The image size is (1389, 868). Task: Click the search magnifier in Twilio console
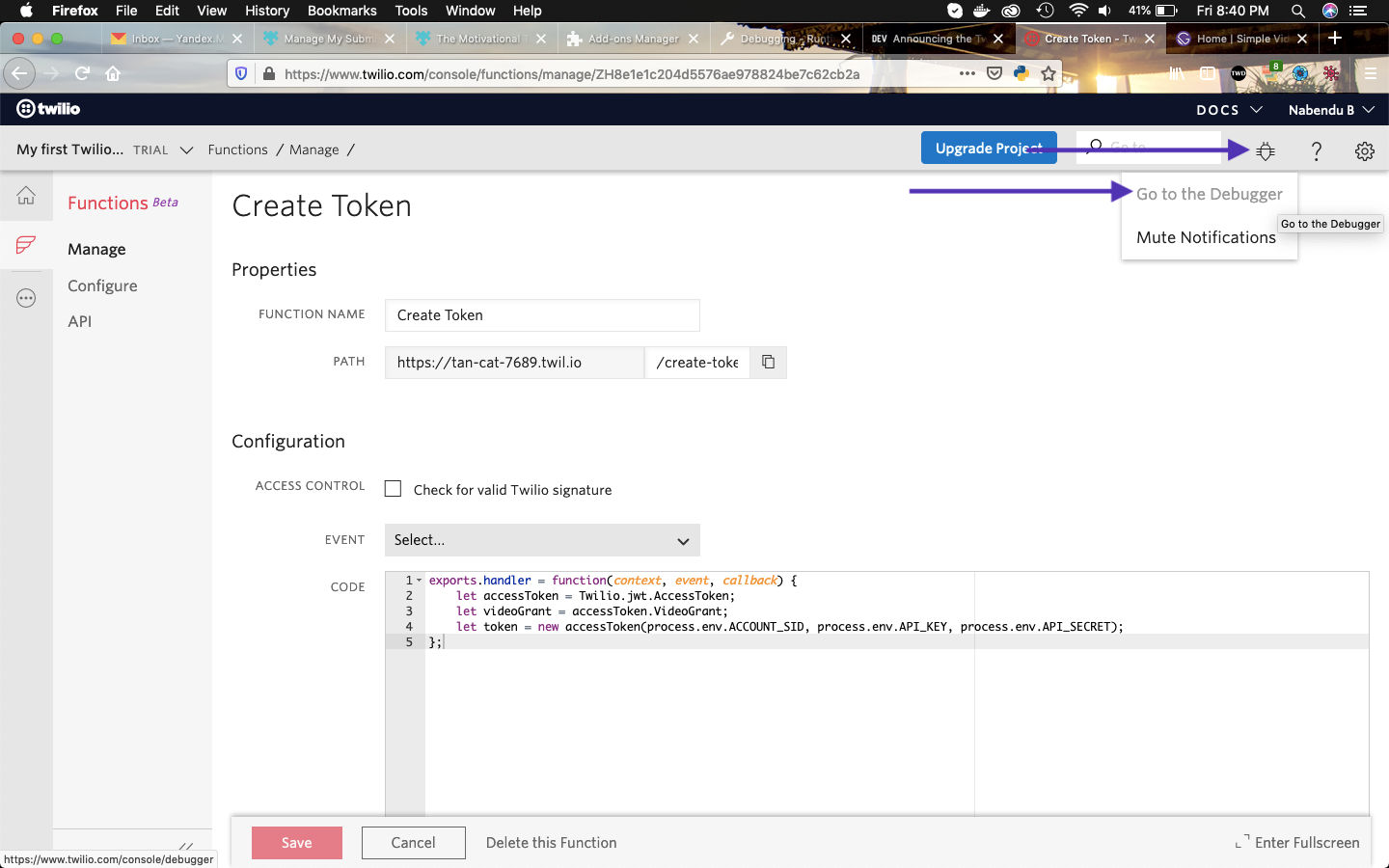pyautogui.click(x=1095, y=147)
